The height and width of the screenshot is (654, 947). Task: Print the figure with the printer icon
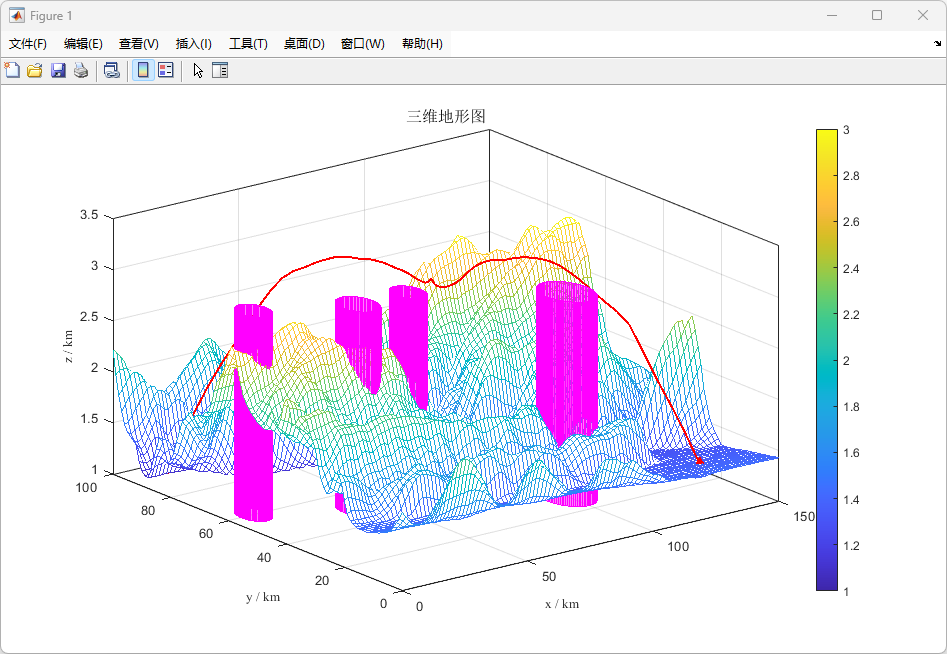(81, 70)
